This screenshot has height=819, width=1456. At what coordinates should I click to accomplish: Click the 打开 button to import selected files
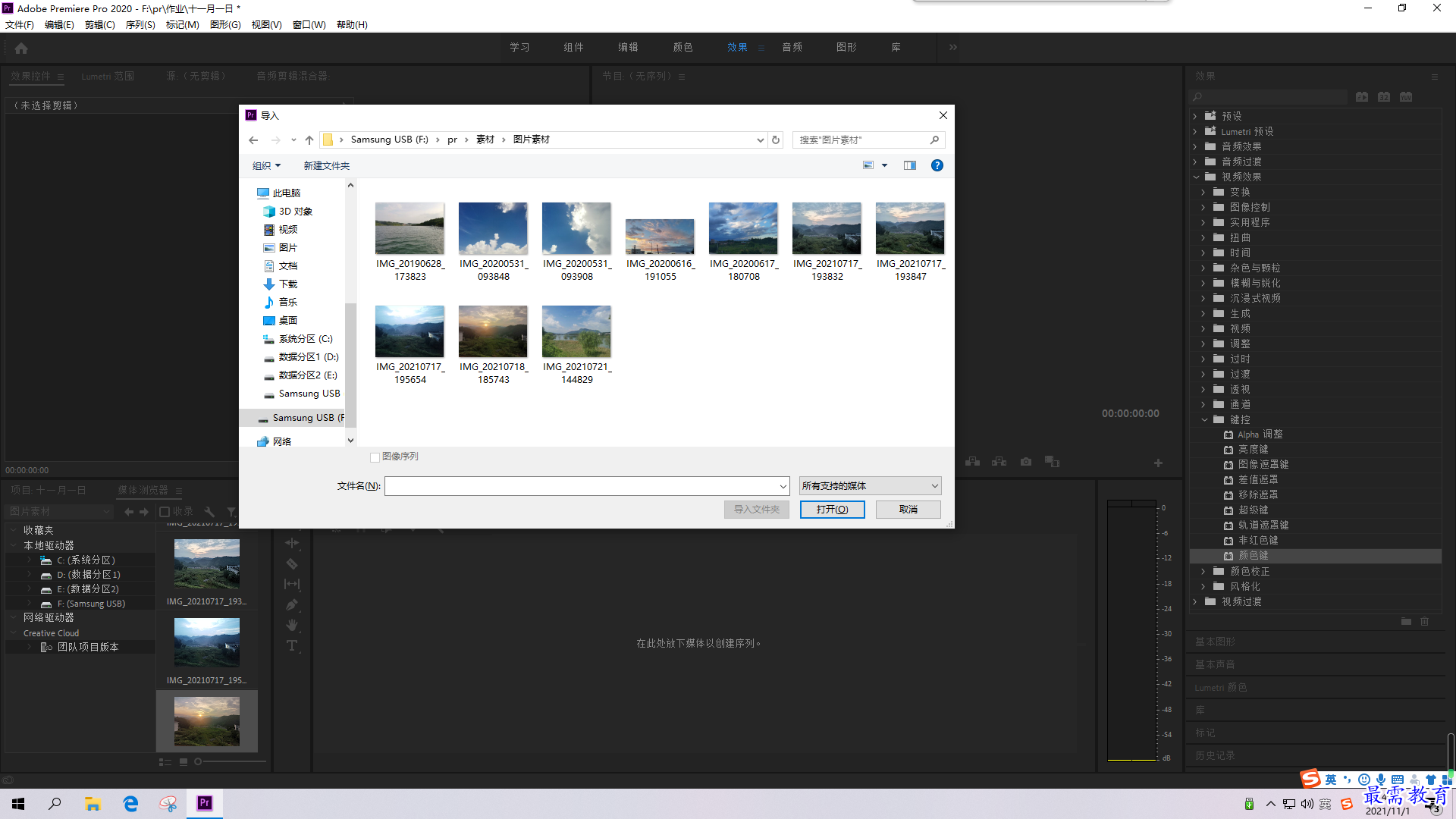833,509
